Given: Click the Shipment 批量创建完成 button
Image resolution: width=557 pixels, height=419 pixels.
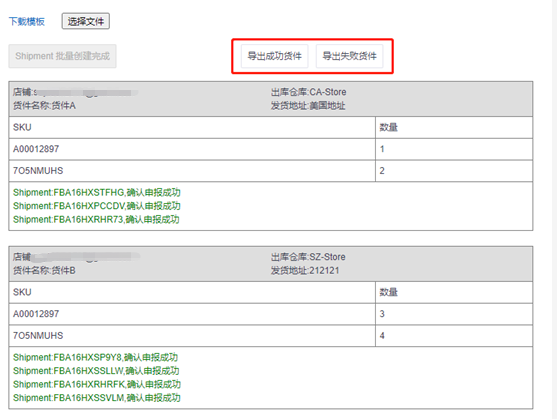Looking at the screenshot, I should (x=63, y=56).
